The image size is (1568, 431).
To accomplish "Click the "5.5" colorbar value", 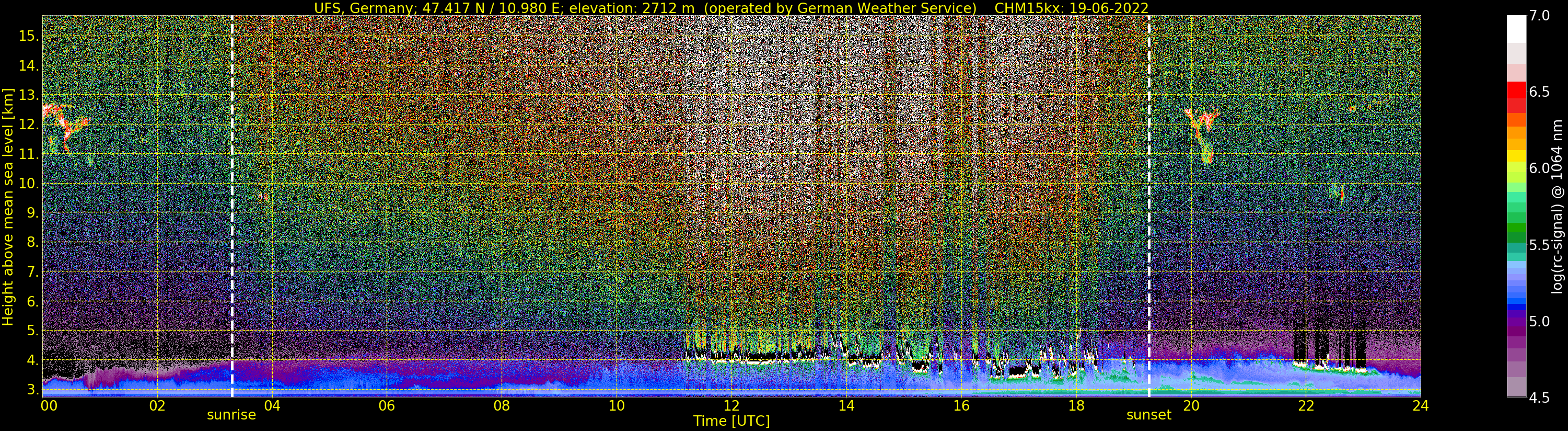I will [1539, 245].
